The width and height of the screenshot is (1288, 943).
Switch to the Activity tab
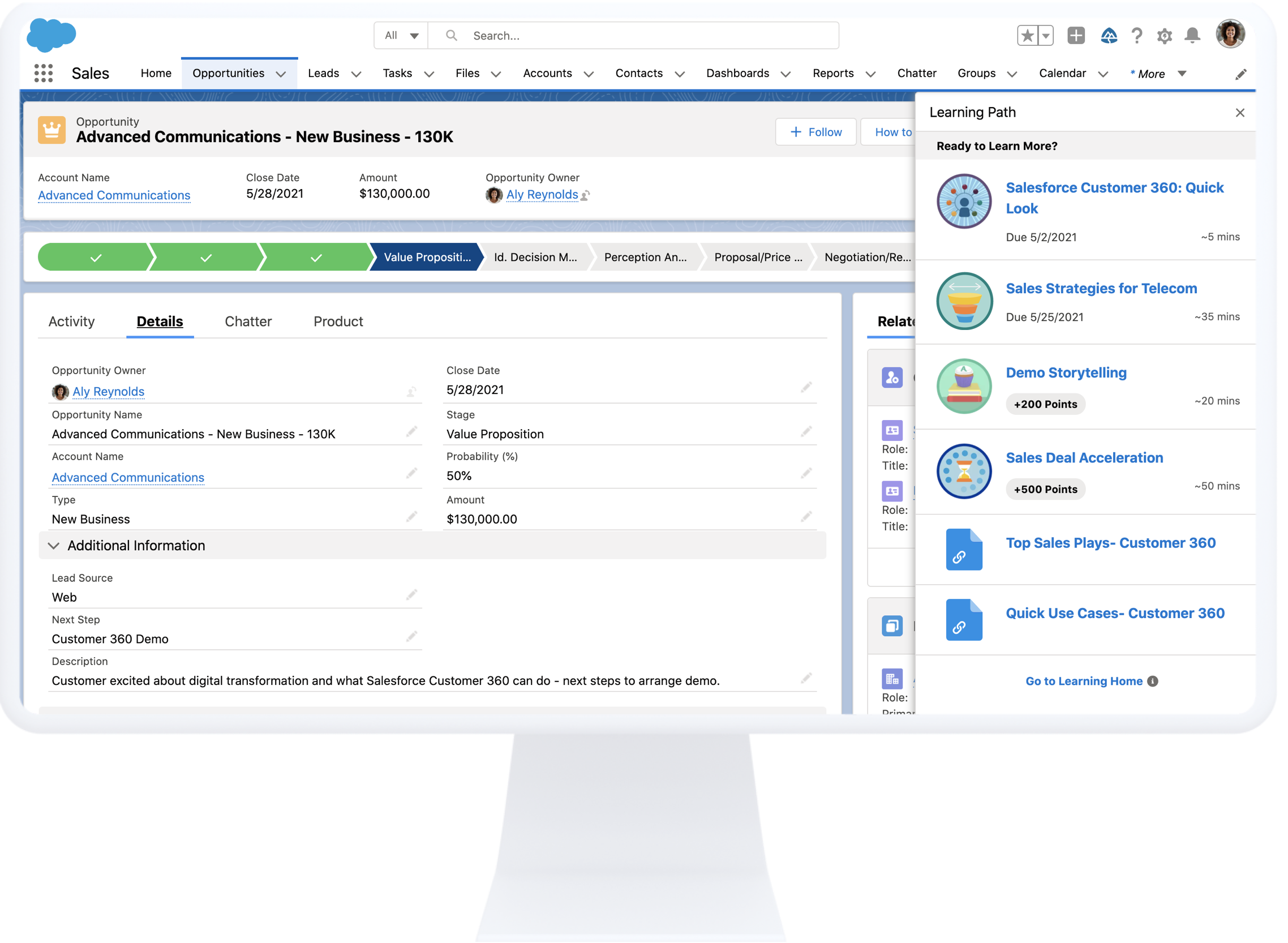[71, 322]
